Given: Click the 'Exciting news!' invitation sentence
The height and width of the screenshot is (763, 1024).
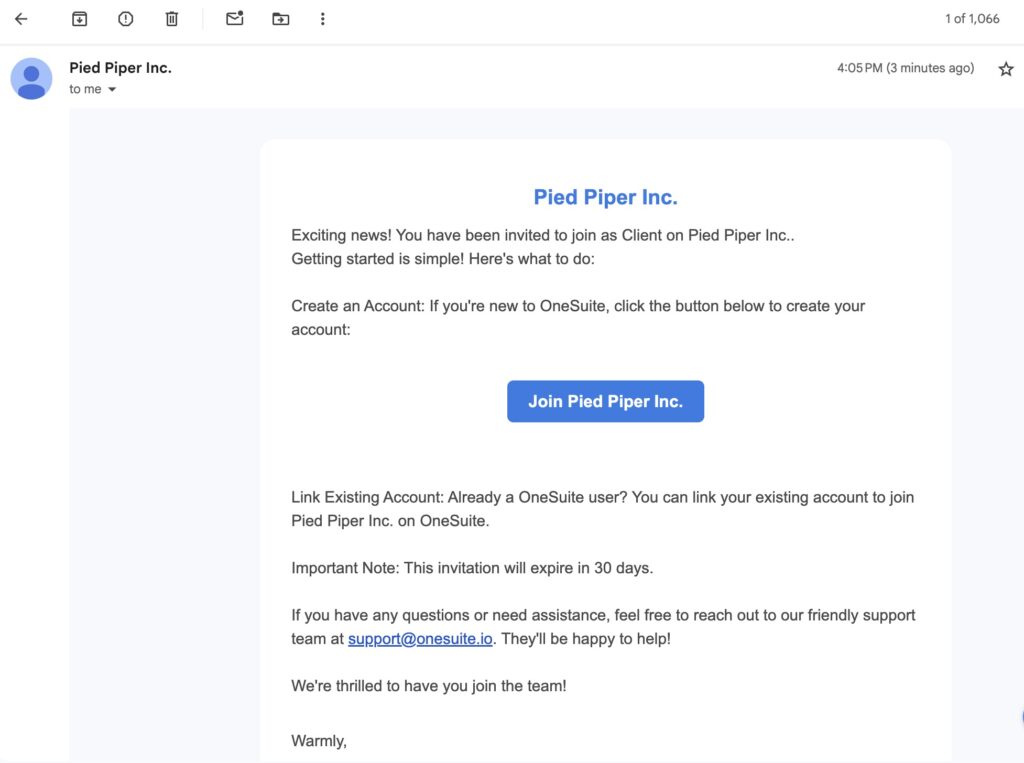Looking at the screenshot, I should 541,236.
